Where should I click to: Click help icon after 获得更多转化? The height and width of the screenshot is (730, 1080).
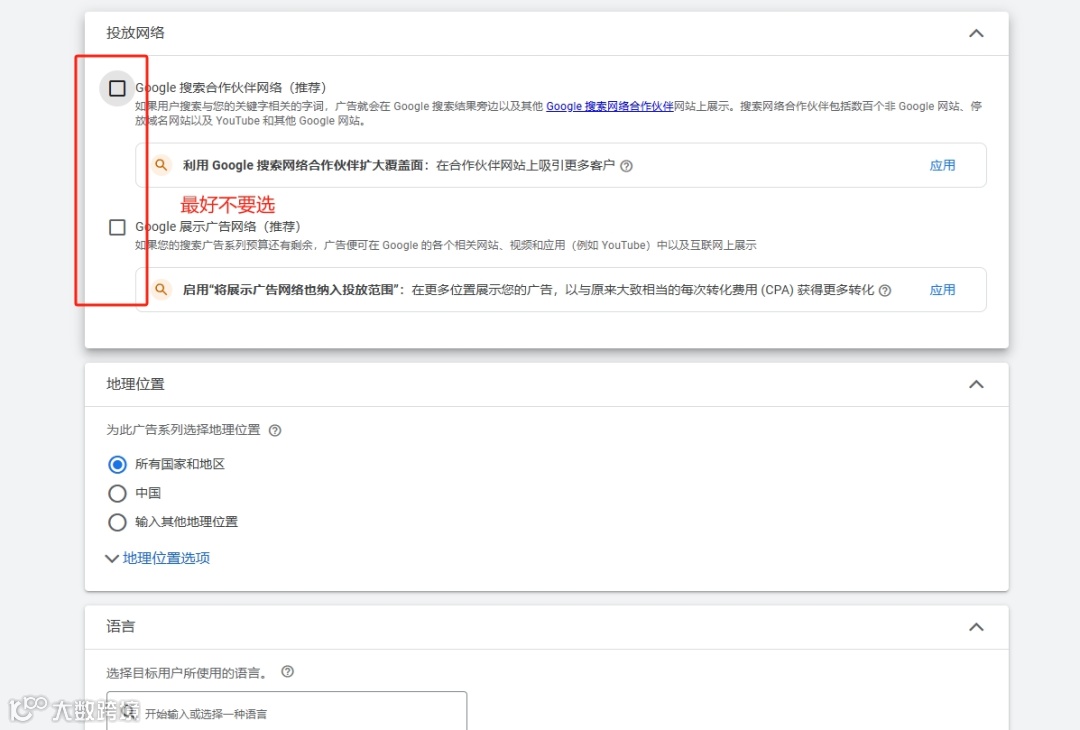(x=885, y=291)
